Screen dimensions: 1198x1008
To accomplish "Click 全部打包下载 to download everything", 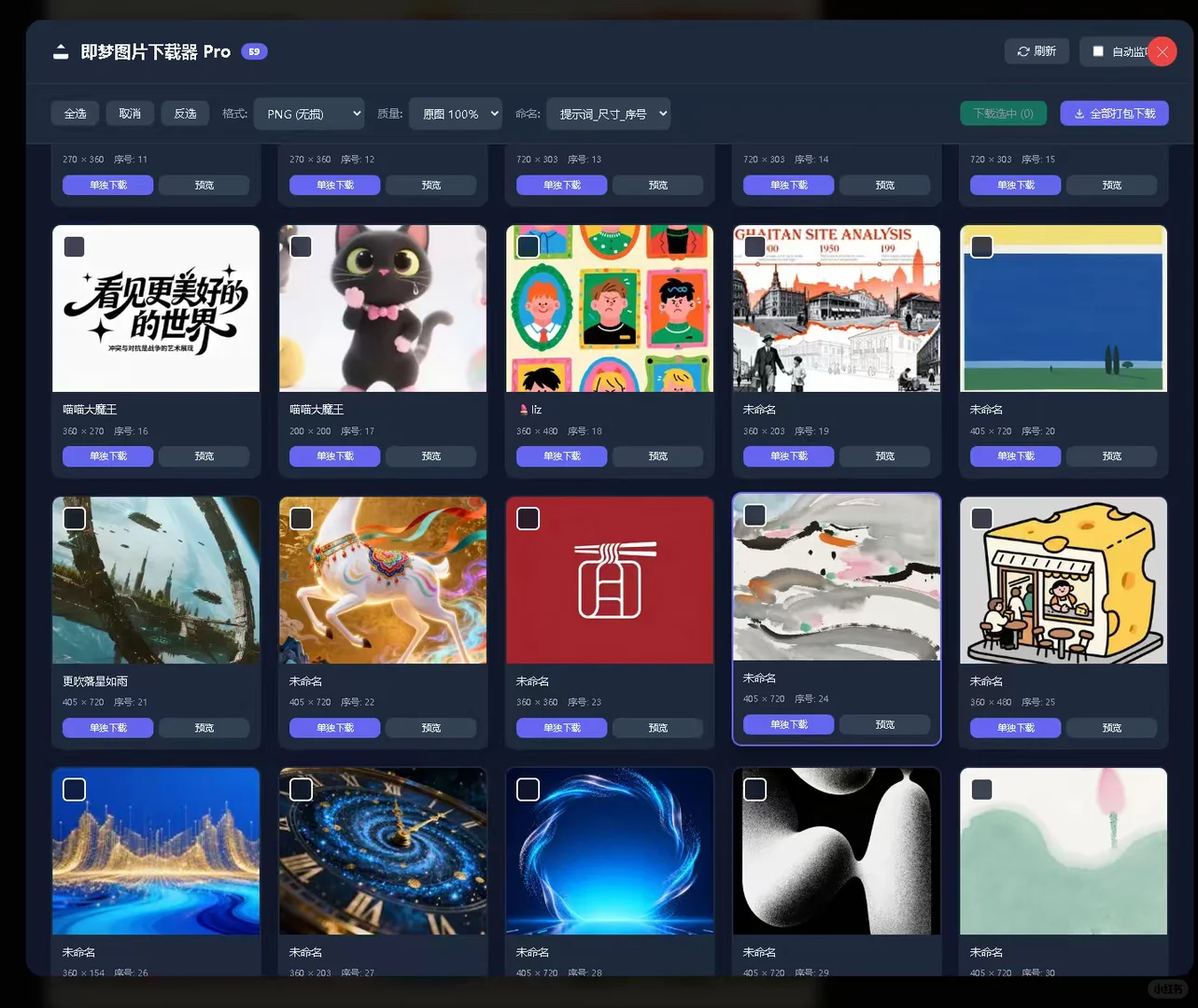I will [1114, 114].
